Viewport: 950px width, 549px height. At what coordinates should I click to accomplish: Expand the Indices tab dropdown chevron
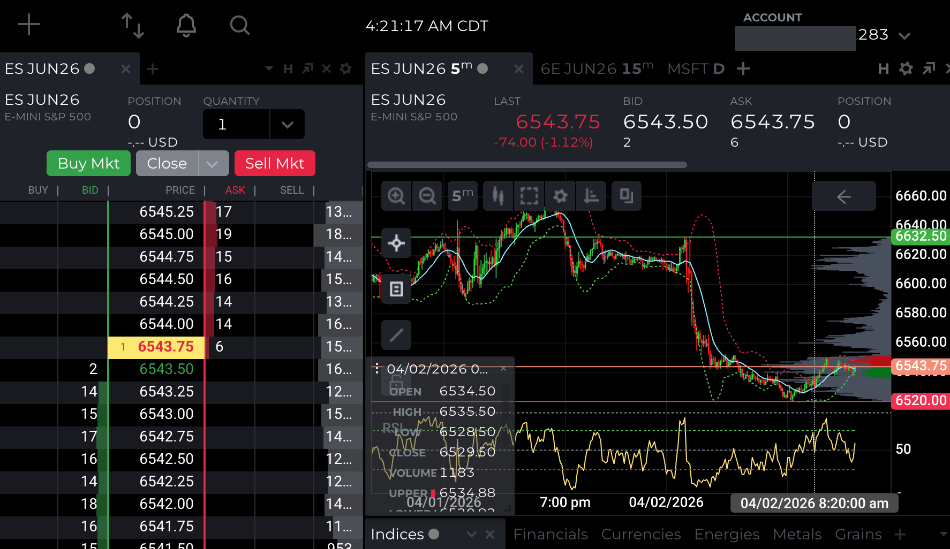pyautogui.click(x=471, y=534)
